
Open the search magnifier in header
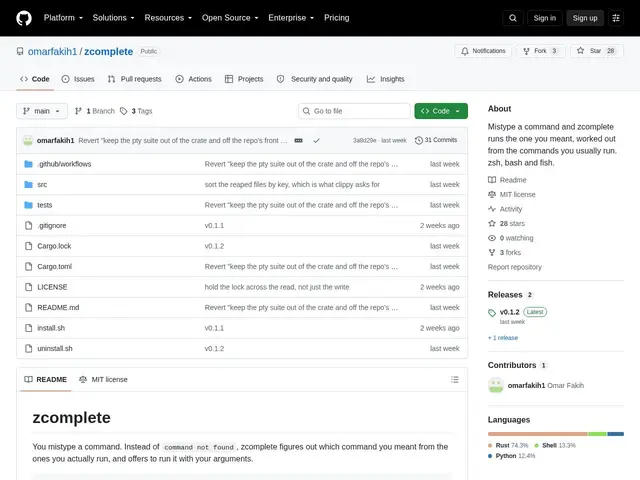pos(513,18)
